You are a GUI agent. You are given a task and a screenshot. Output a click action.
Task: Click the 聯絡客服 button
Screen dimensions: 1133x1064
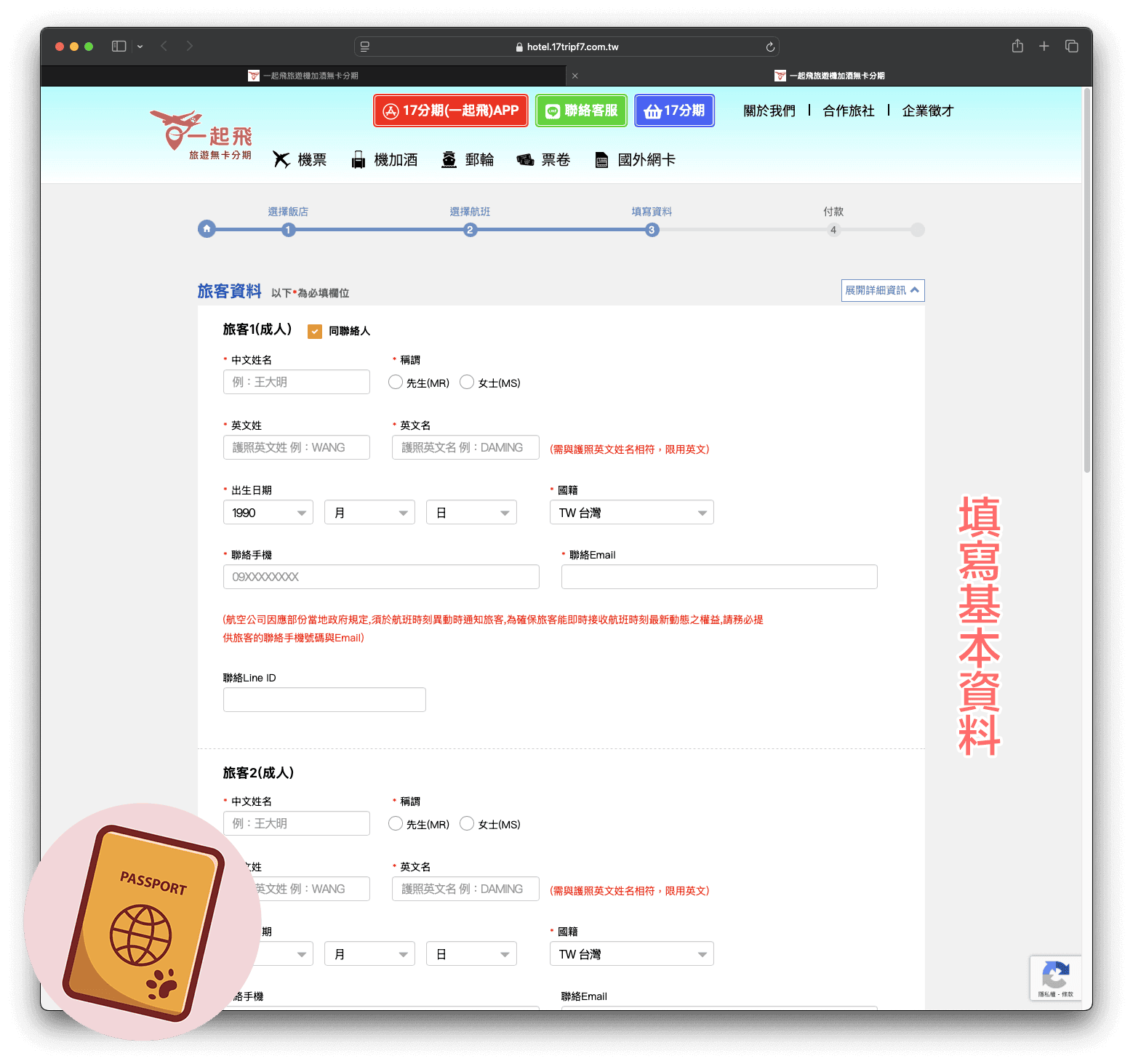581,111
